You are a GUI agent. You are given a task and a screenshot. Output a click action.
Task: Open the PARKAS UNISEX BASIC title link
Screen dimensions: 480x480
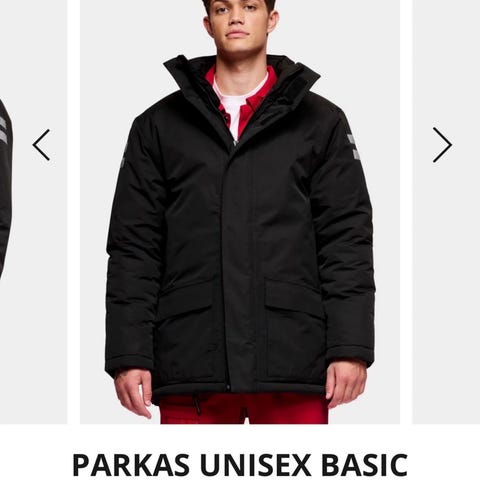240,465
